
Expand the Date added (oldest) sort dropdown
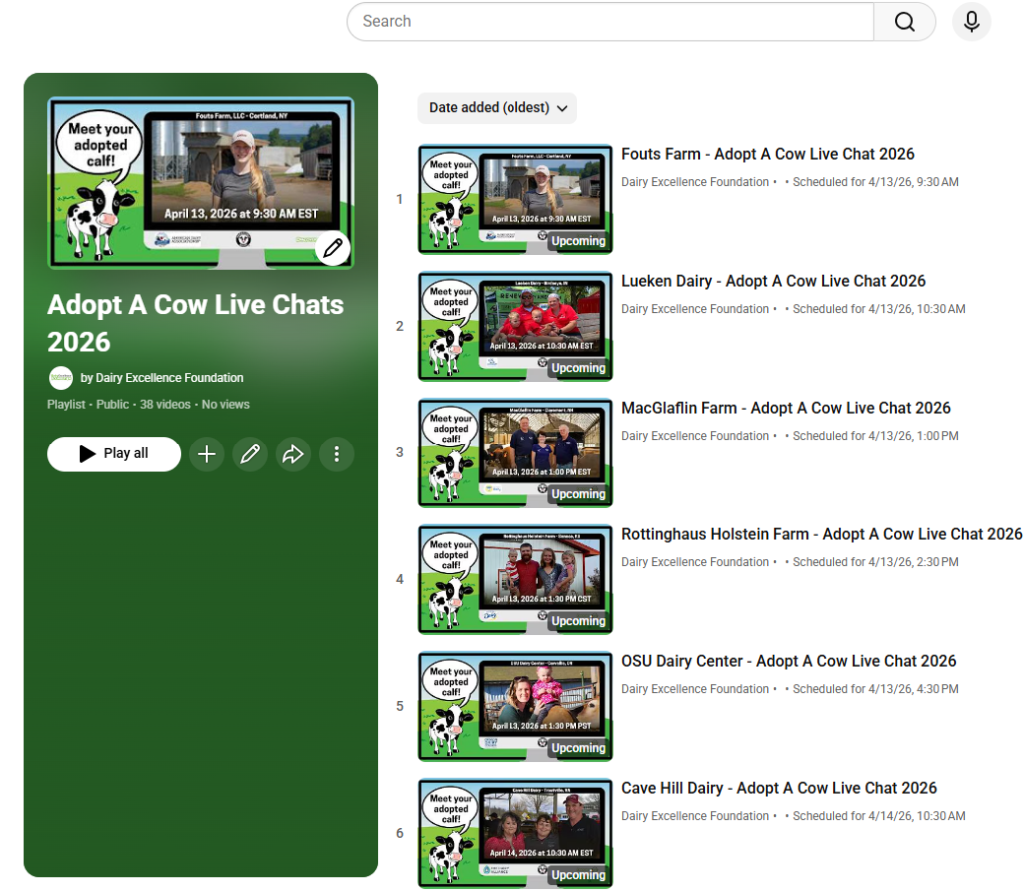[497, 108]
